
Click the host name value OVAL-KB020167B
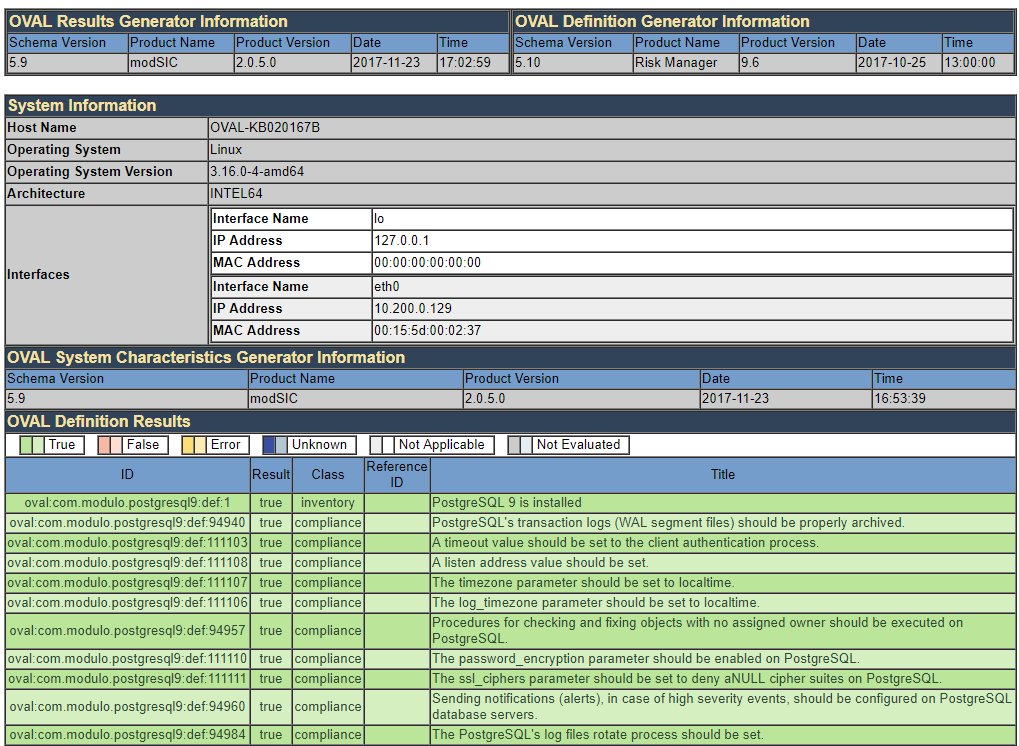pos(264,128)
